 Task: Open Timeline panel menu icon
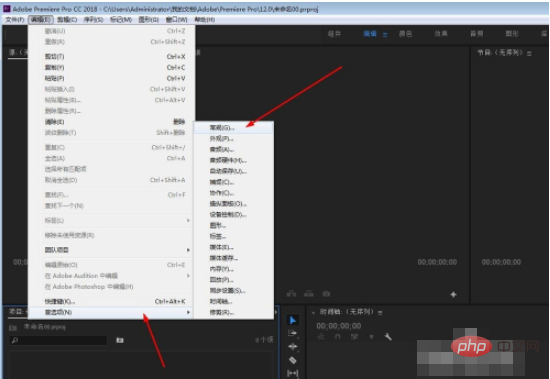click(380, 312)
